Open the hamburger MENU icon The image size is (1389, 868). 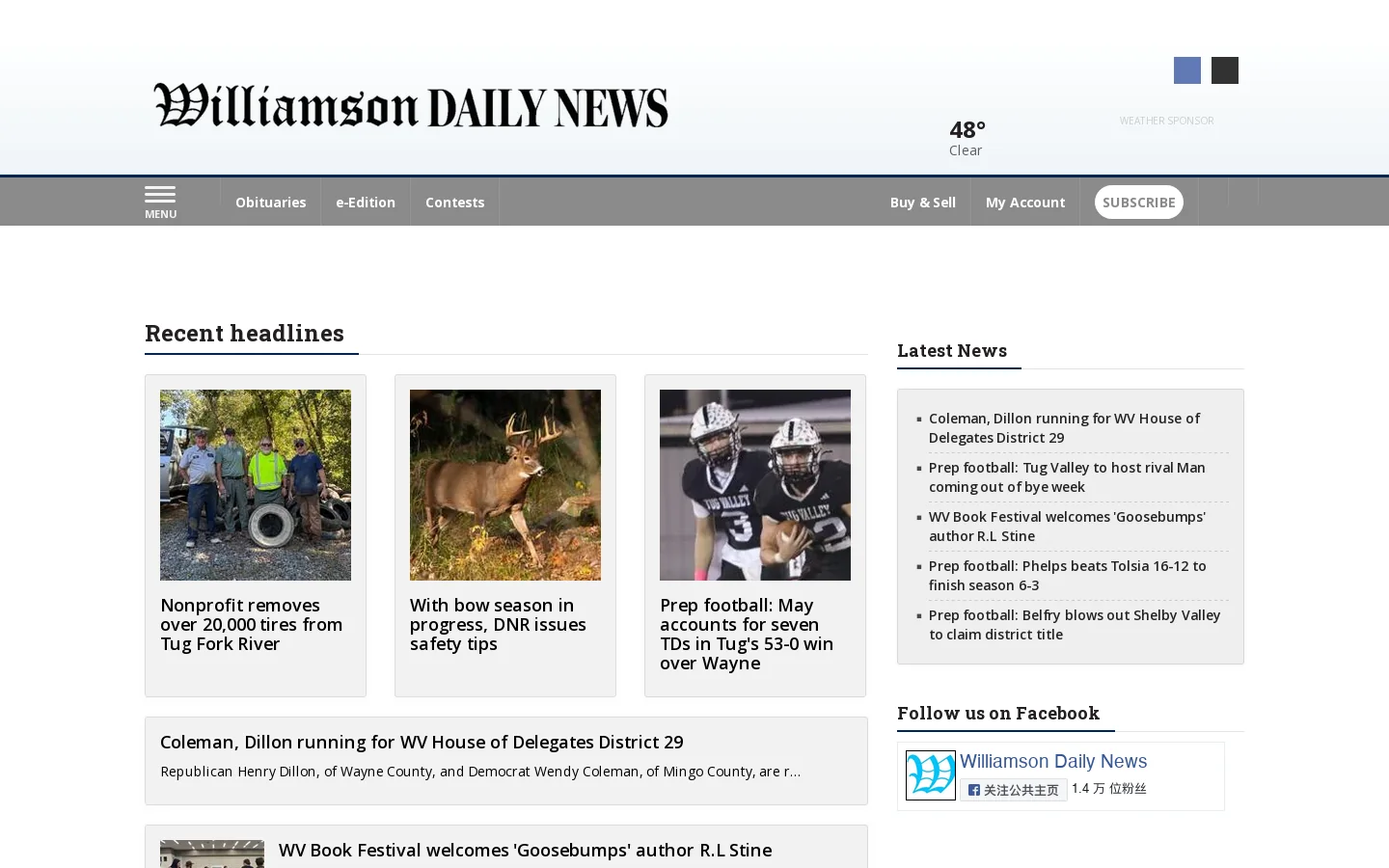click(160, 202)
